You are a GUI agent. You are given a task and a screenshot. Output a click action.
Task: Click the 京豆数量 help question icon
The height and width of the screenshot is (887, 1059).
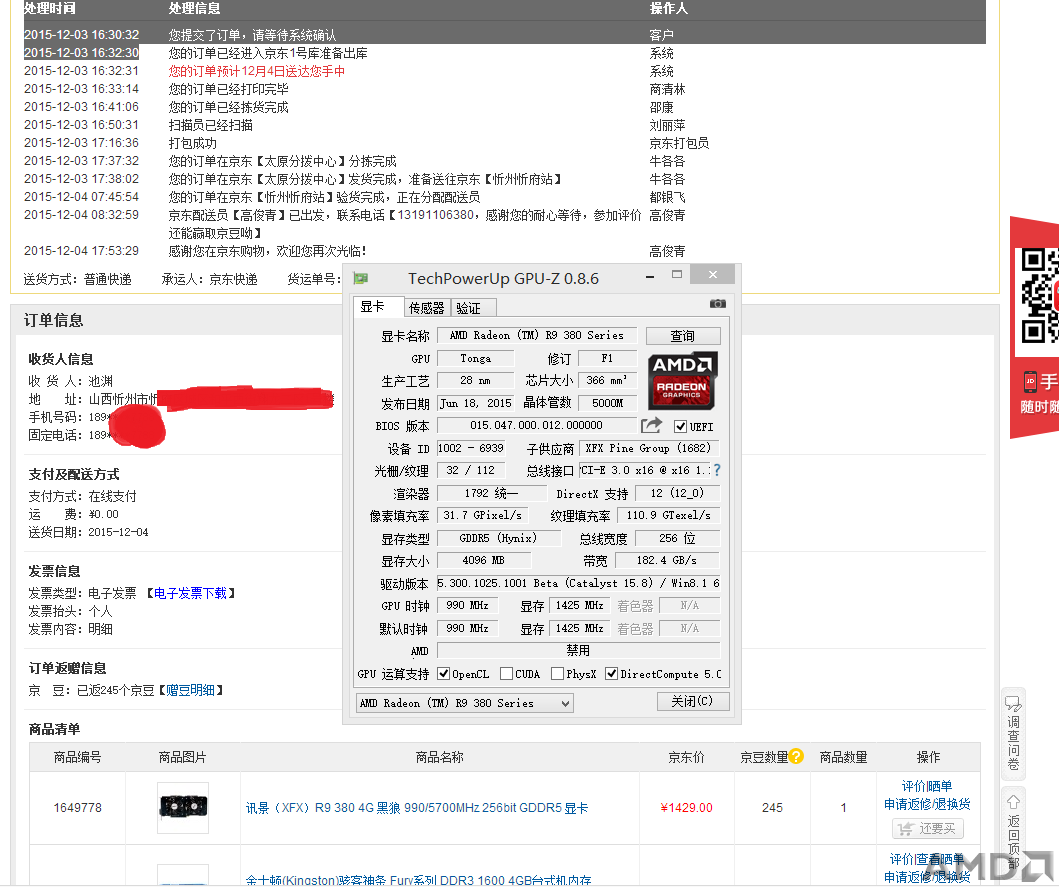click(x=796, y=756)
